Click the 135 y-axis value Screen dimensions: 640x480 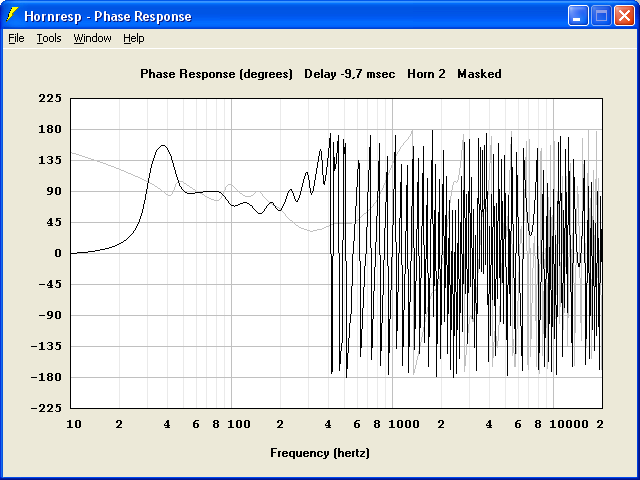click(50, 160)
